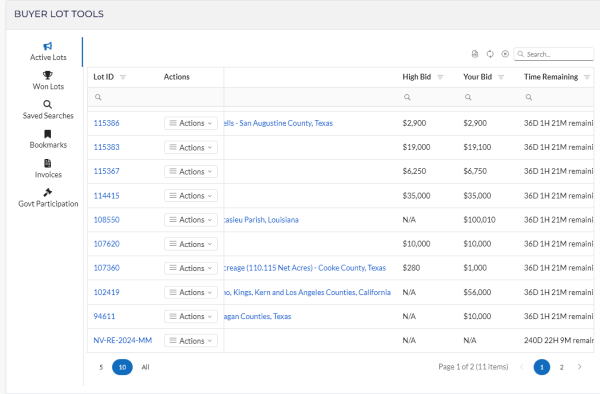Sort by the Lot ID column header

[103, 77]
